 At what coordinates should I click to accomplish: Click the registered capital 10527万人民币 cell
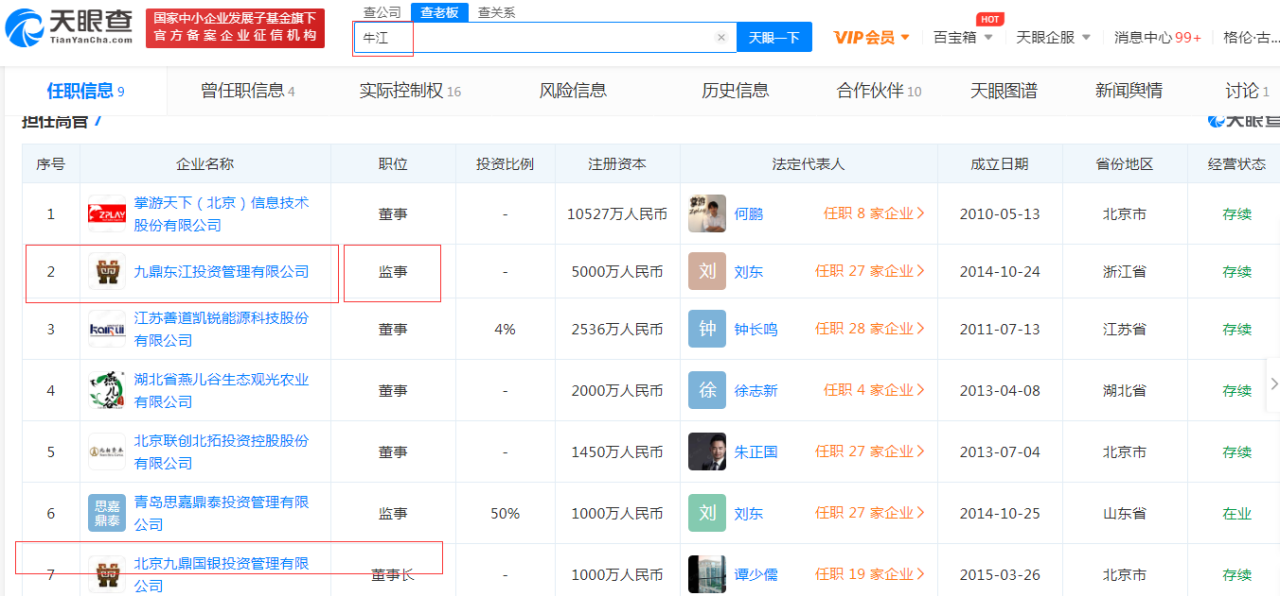tap(617, 213)
